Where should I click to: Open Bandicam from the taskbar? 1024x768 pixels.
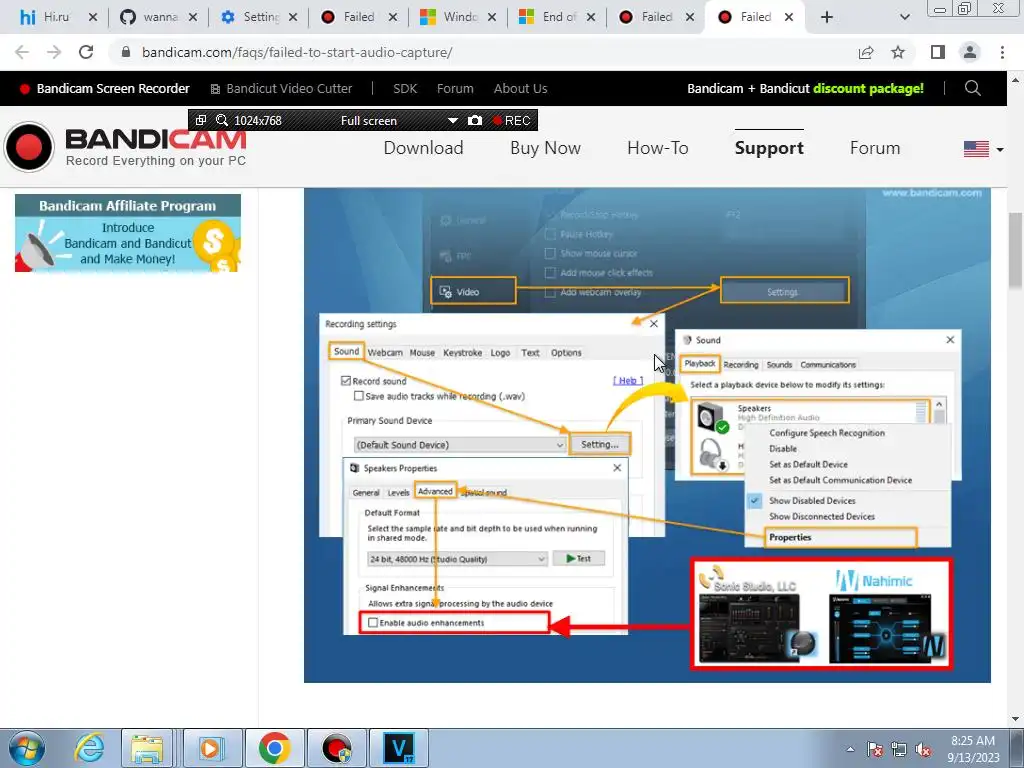tap(337, 748)
